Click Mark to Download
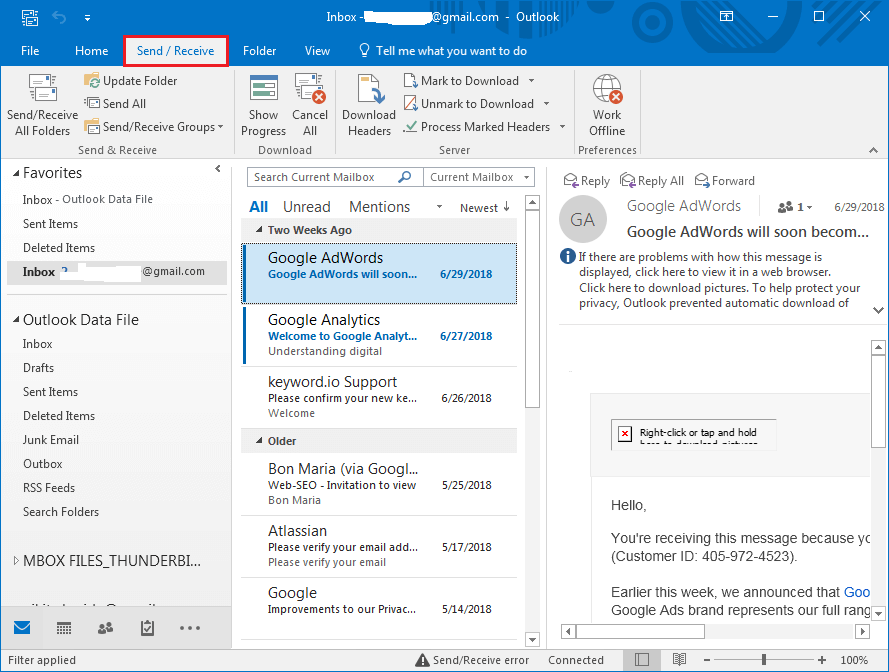This screenshot has width=889, height=672. click(462, 81)
